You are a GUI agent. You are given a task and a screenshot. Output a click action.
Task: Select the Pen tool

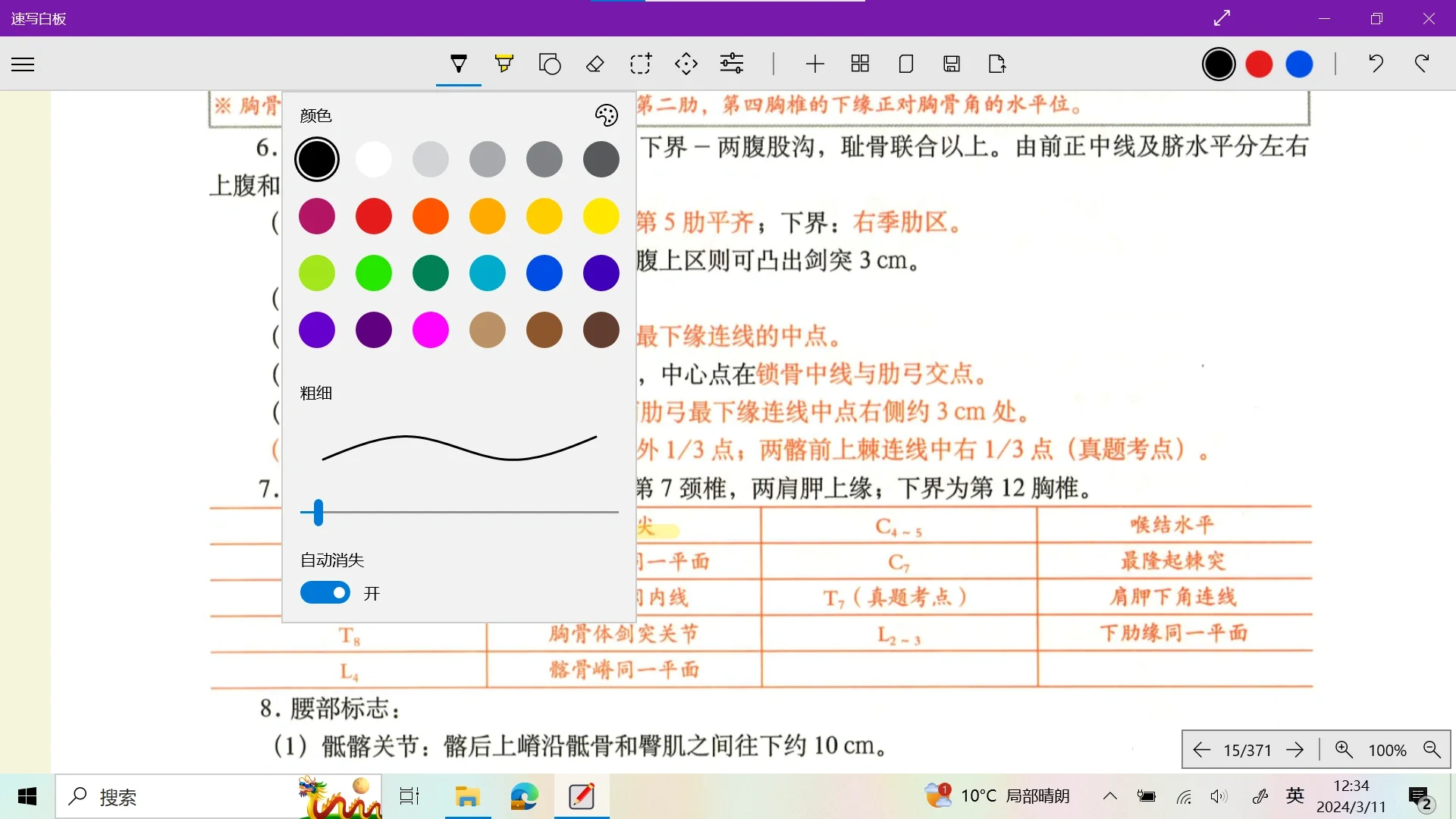point(459,64)
